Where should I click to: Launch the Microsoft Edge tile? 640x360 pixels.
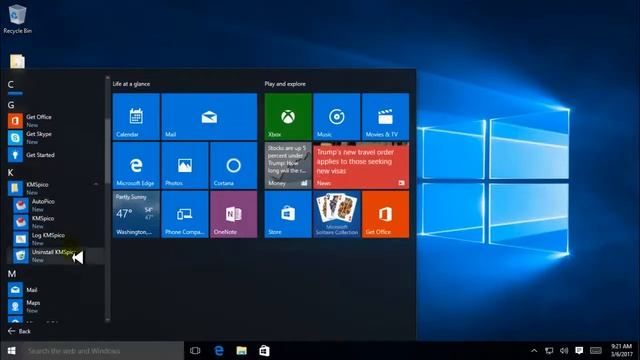(x=136, y=165)
